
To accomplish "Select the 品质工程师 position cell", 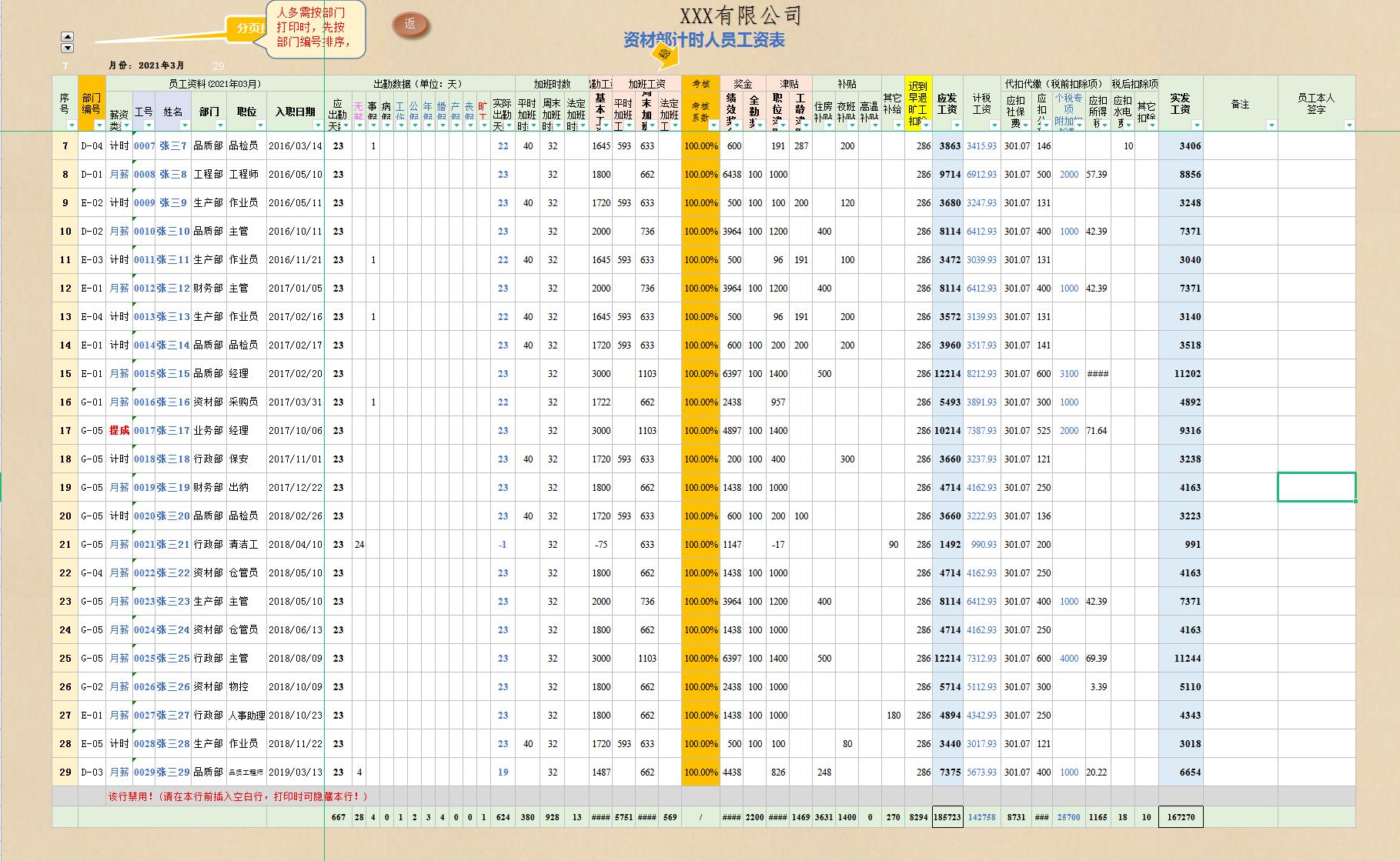I will point(246,773).
